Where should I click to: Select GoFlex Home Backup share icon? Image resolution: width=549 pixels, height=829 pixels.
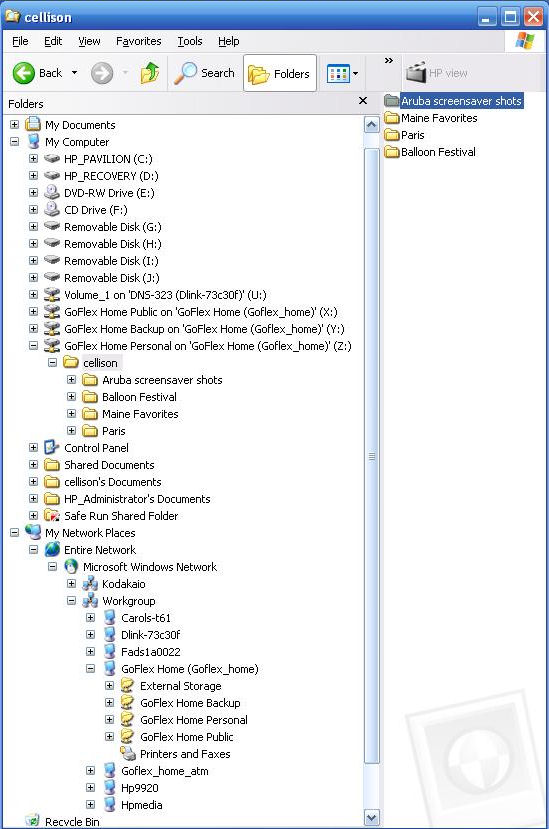point(127,703)
